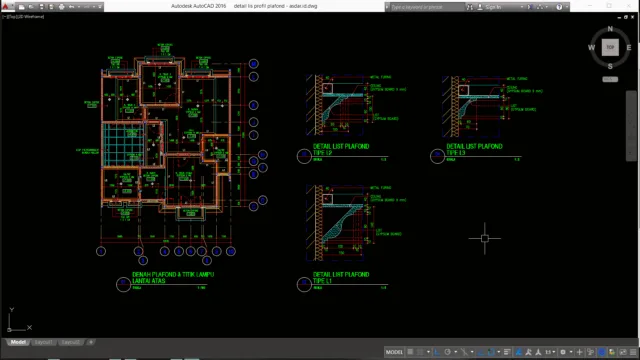This screenshot has height=360, width=640.
Task: Open the 2D Wireframe visual style menu
Action: coord(31,17)
